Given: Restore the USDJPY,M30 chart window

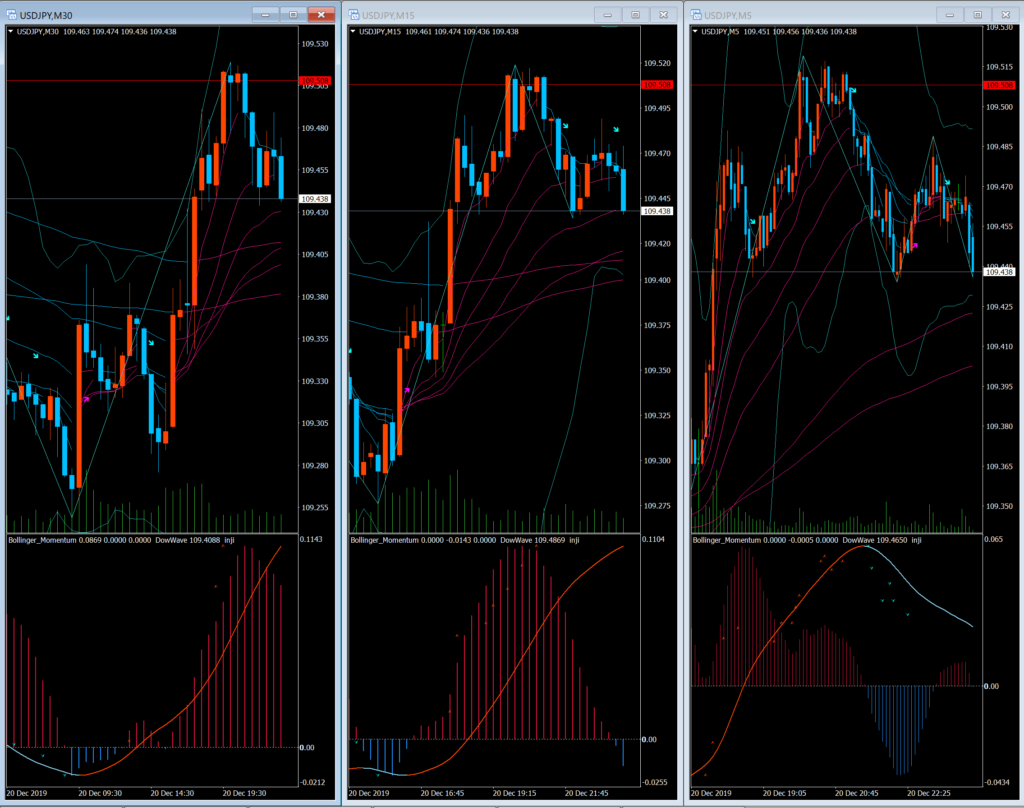Looking at the screenshot, I should (x=292, y=15).
